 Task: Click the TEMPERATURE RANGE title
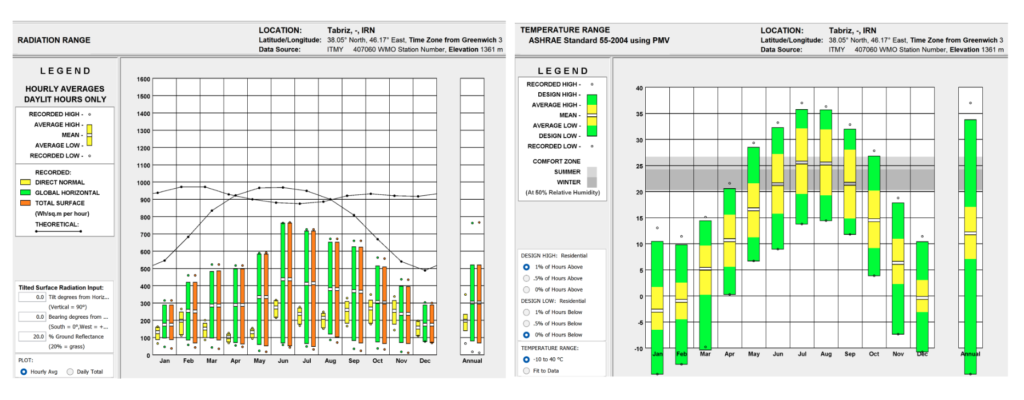(x=565, y=30)
